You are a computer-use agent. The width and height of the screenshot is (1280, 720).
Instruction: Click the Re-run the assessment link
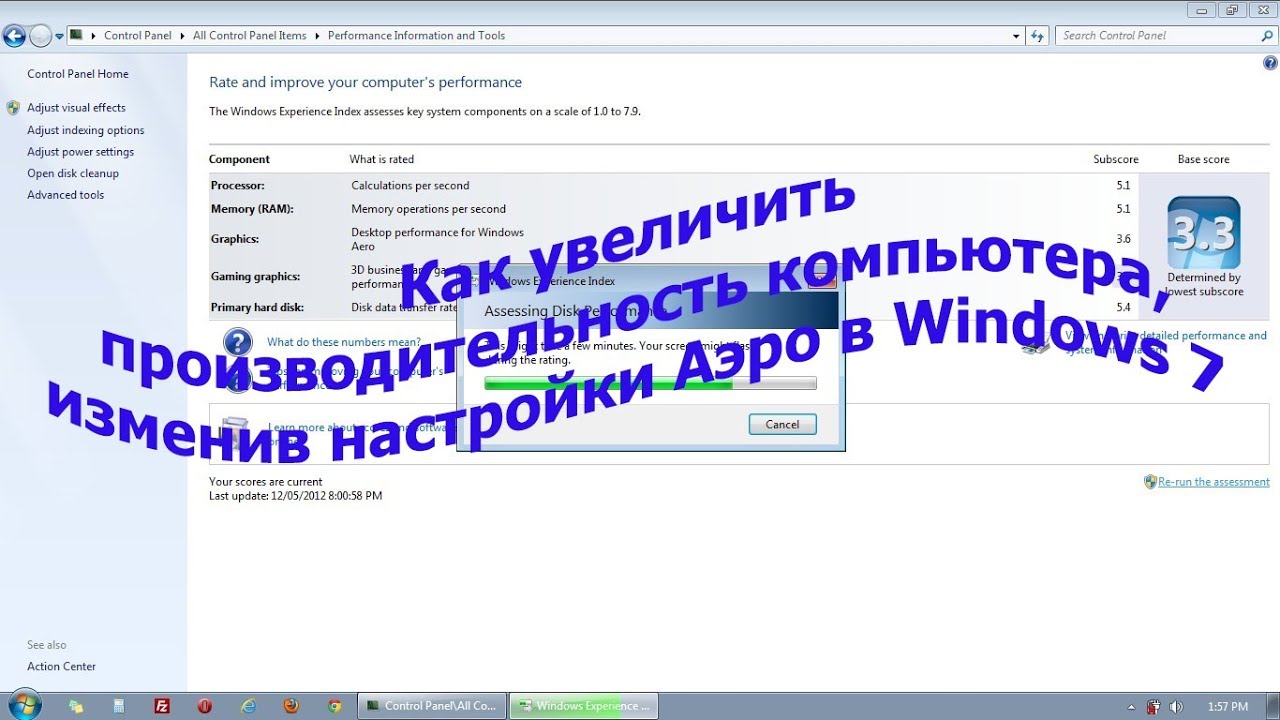(x=1213, y=482)
